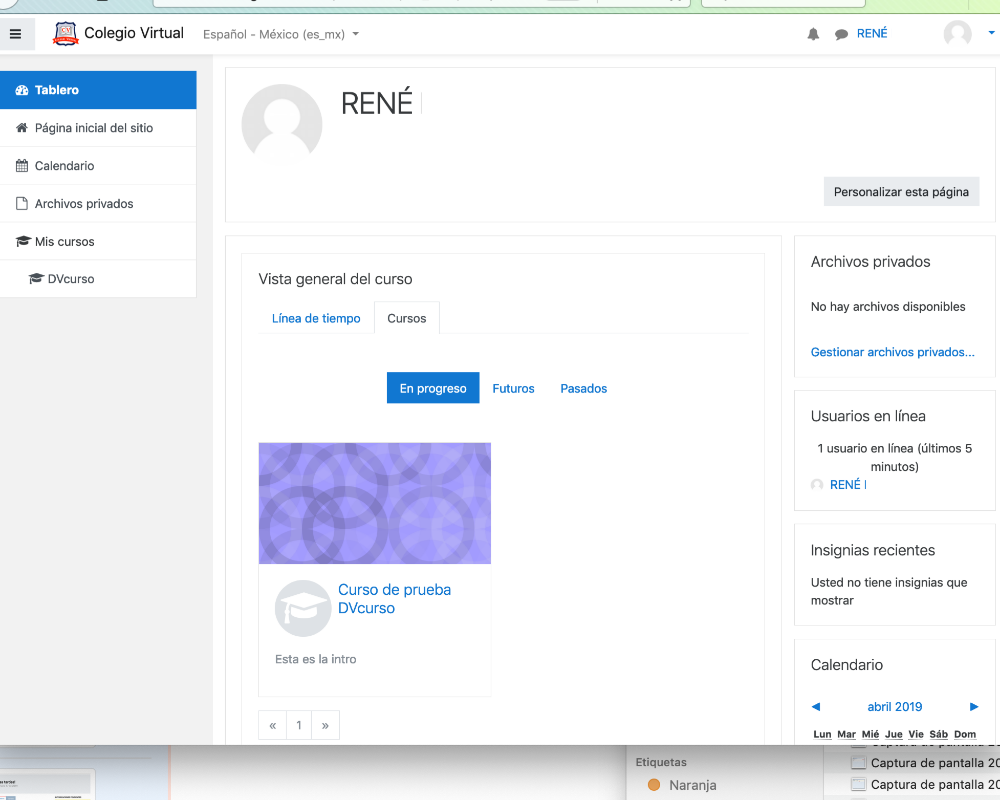The width and height of the screenshot is (1000, 800).
Task: Open Gestionar archivos privados link
Action: (892, 352)
